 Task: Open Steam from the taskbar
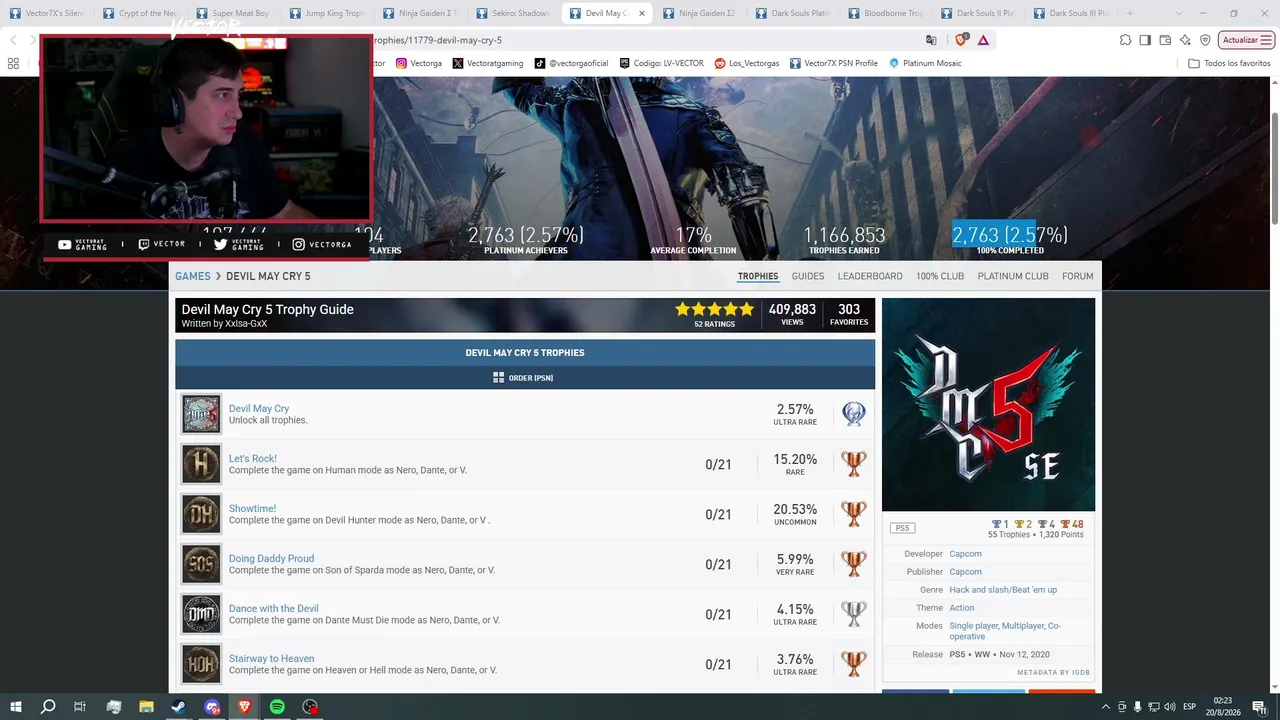[178, 707]
